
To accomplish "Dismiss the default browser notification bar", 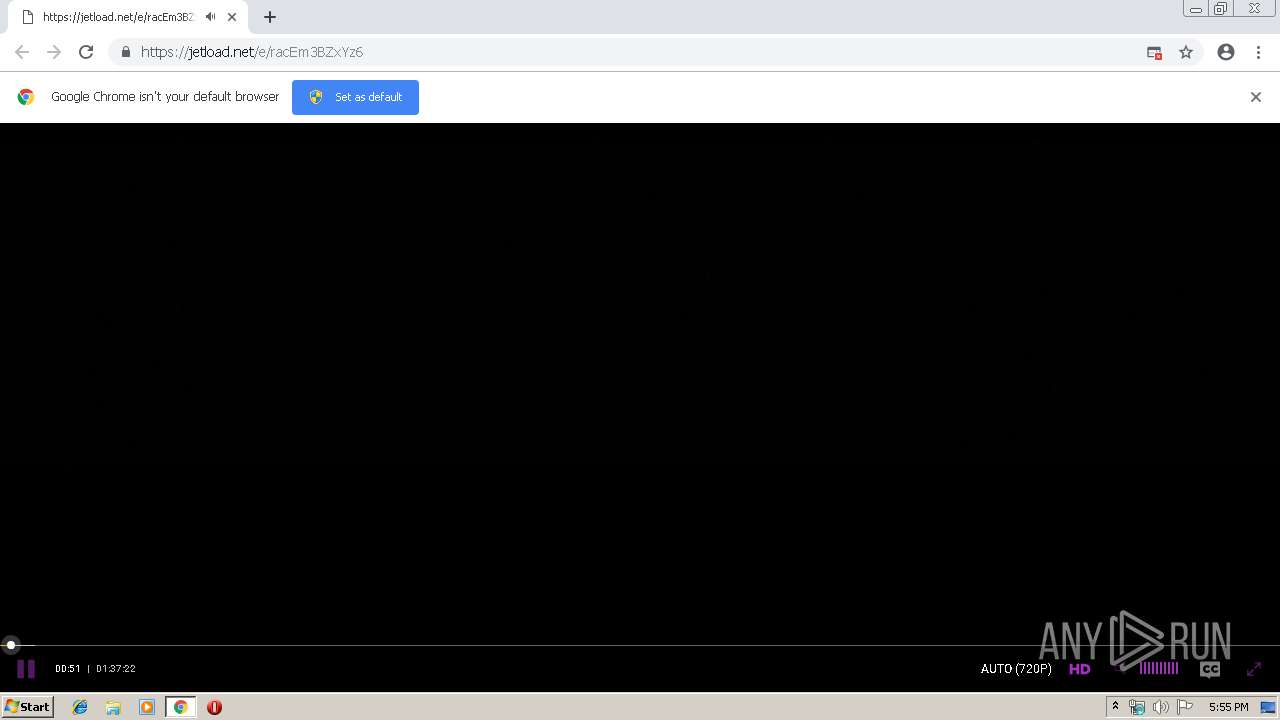I will tap(1256, 97).
